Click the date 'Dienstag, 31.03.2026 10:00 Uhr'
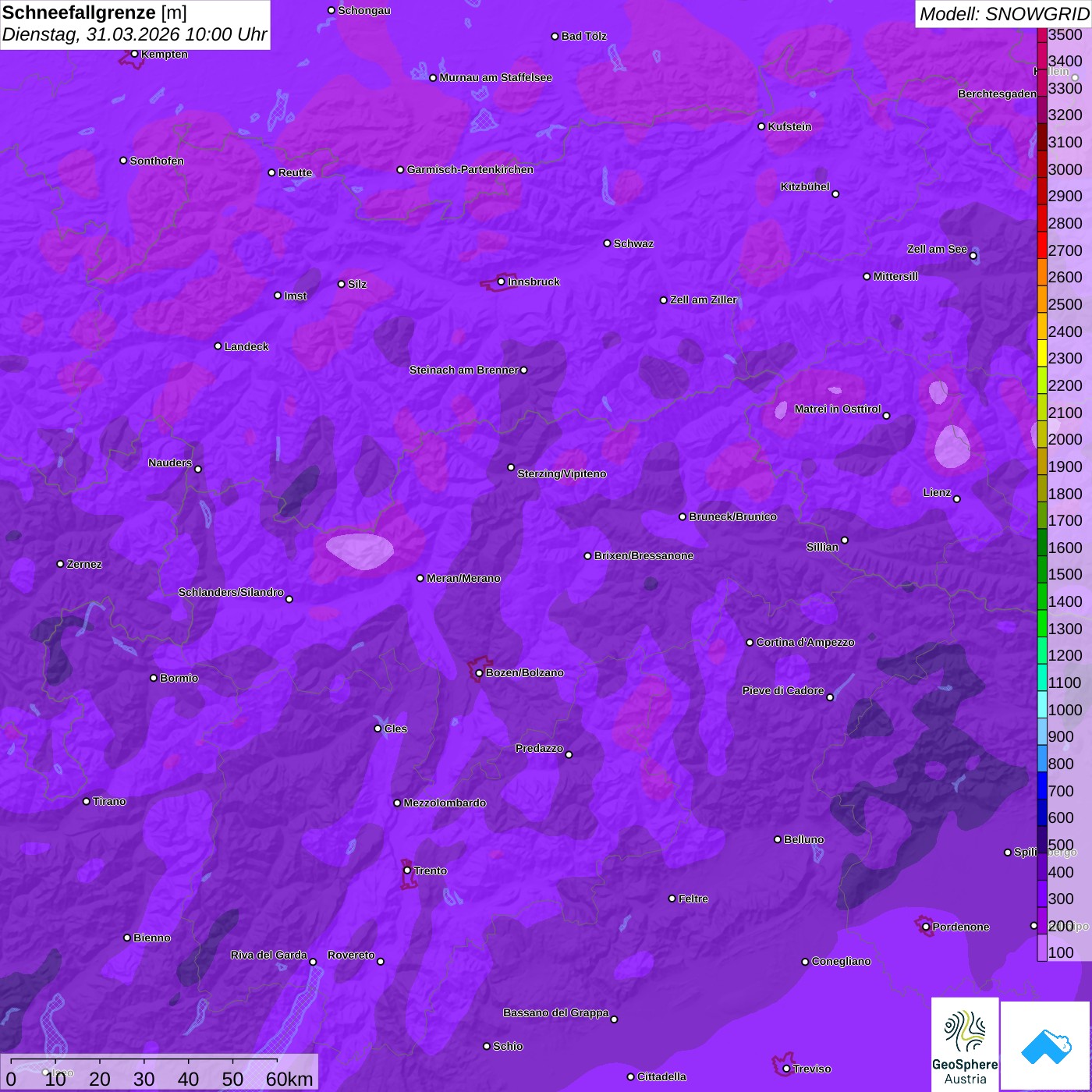Screen dimensions: 1092x1092 [134, 35]
